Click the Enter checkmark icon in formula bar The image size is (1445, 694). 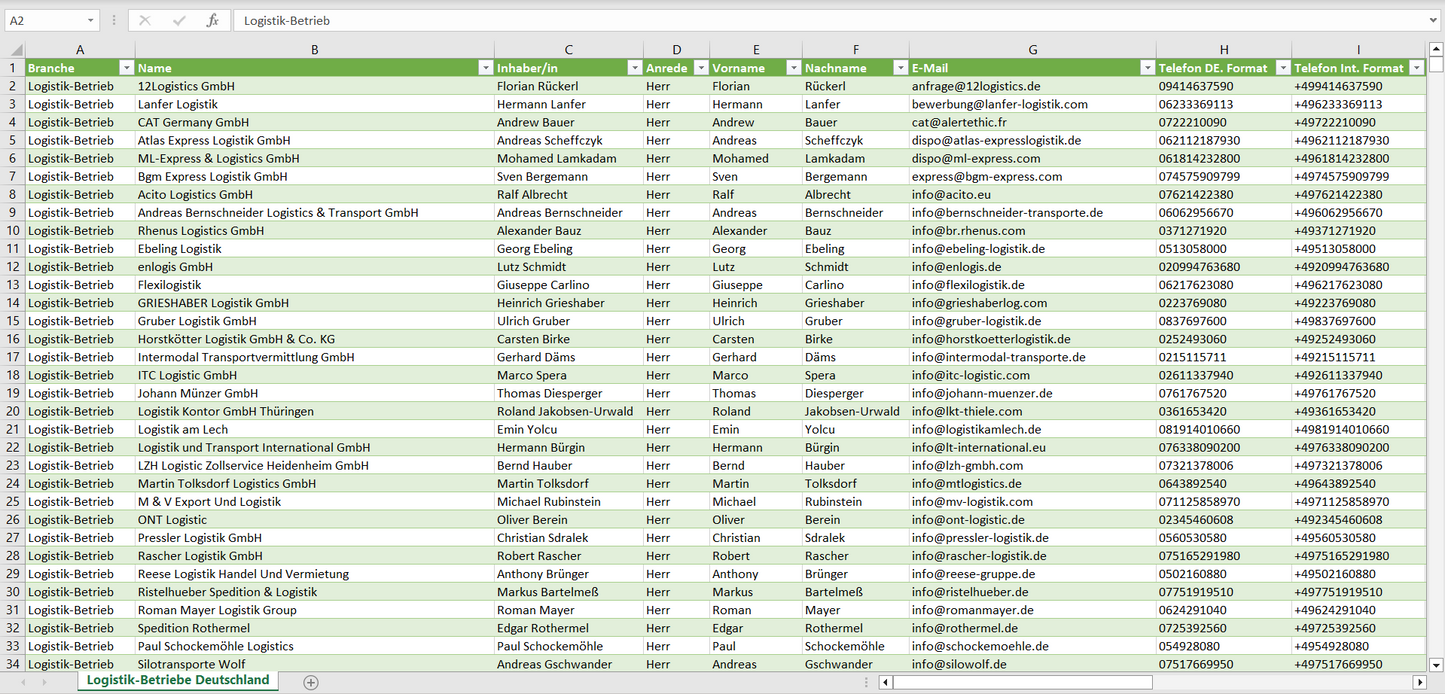coord(179,20)
